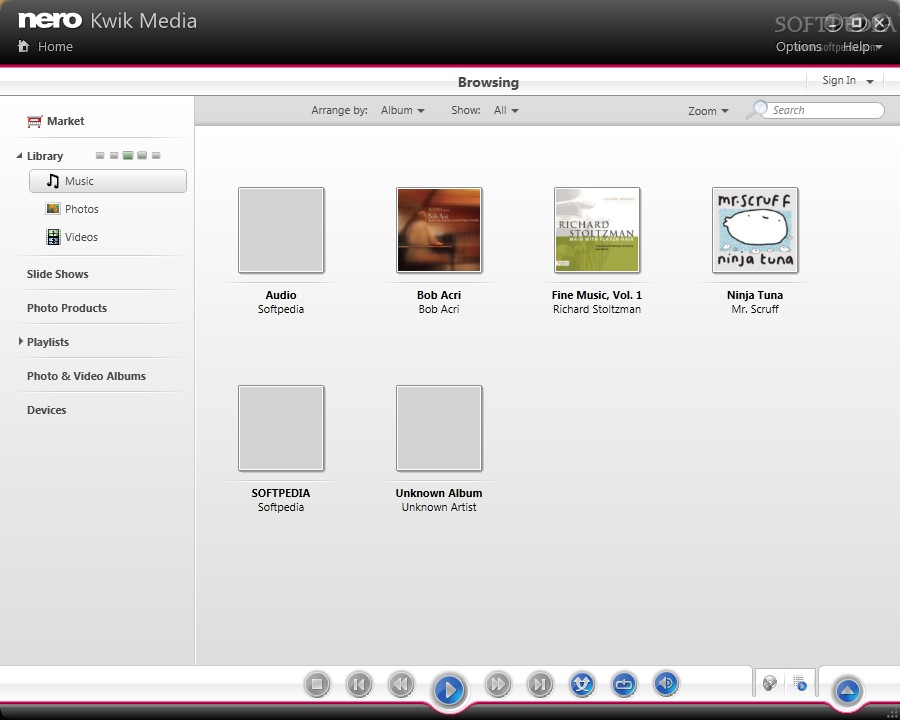Click the blue up-arrow button
900x720 pixels.
[848, 690]
